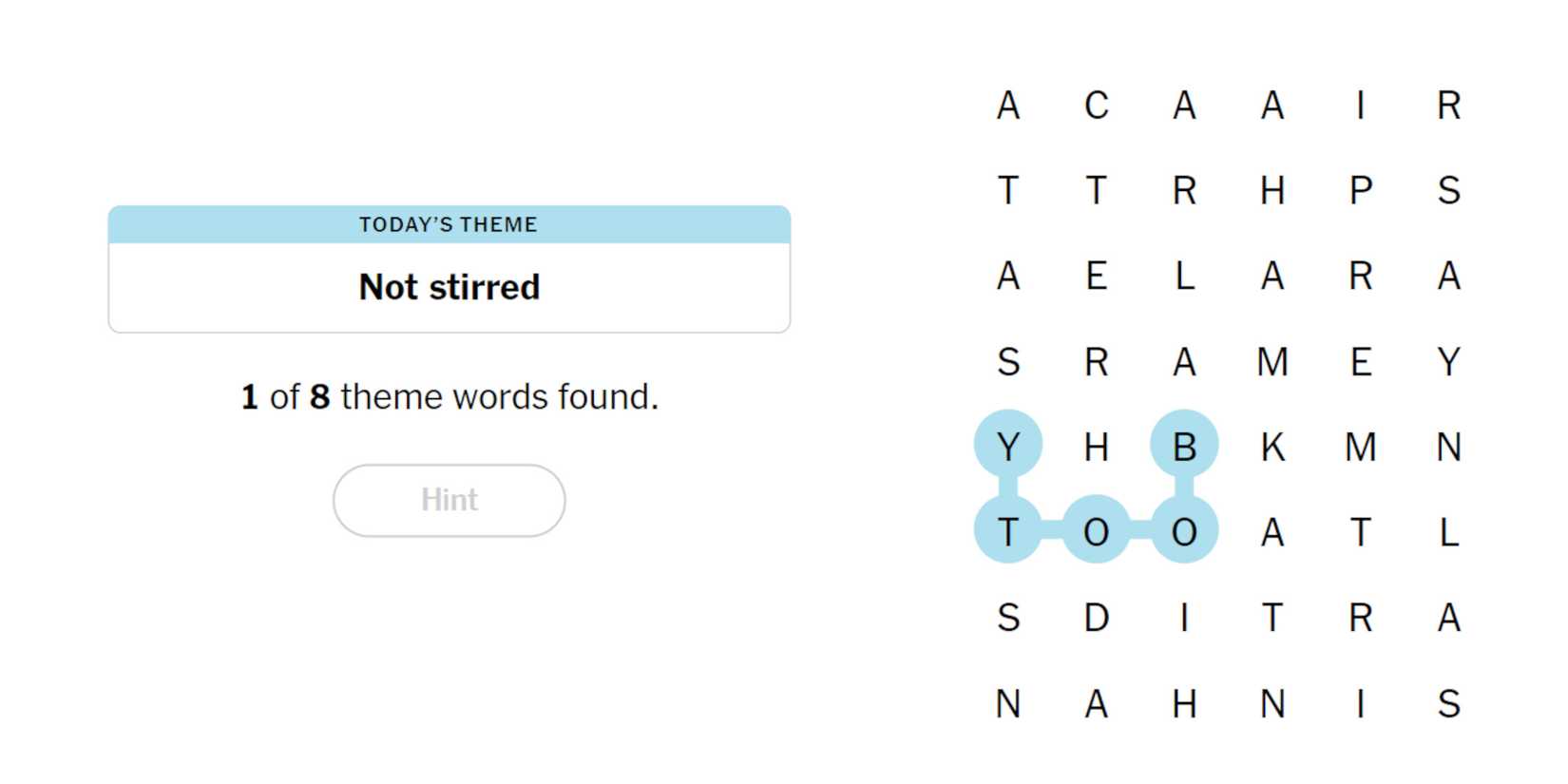The width and height of the screenshot is (1568, 784).
Task: Select the letter H between R and P
Action: click(x=1272, y=191)
